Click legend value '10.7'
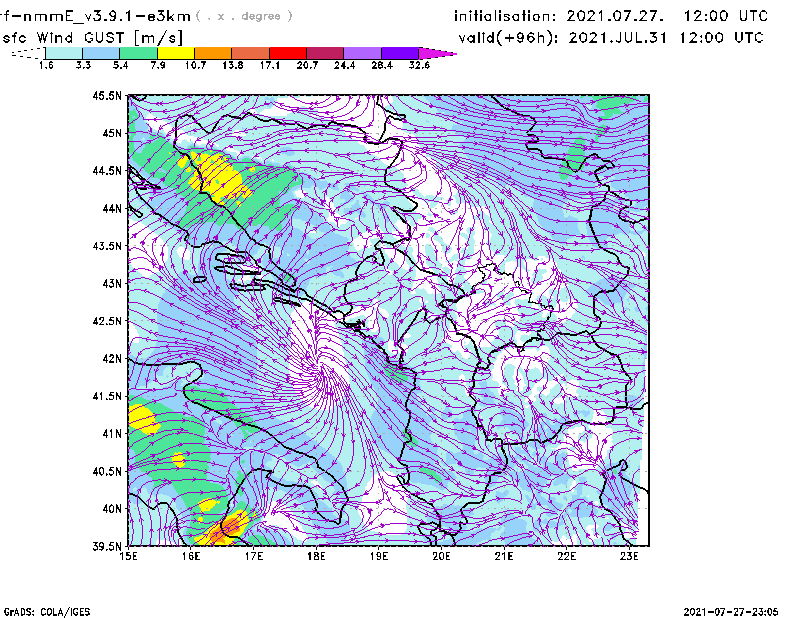Image resolution: width=800 pixels, height=618 pixels. (195, 65)
